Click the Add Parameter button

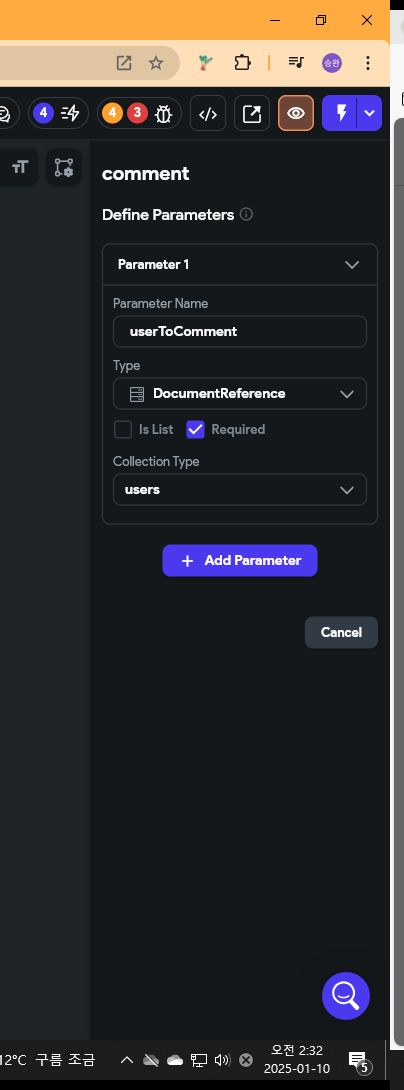[x=240, y=560]
